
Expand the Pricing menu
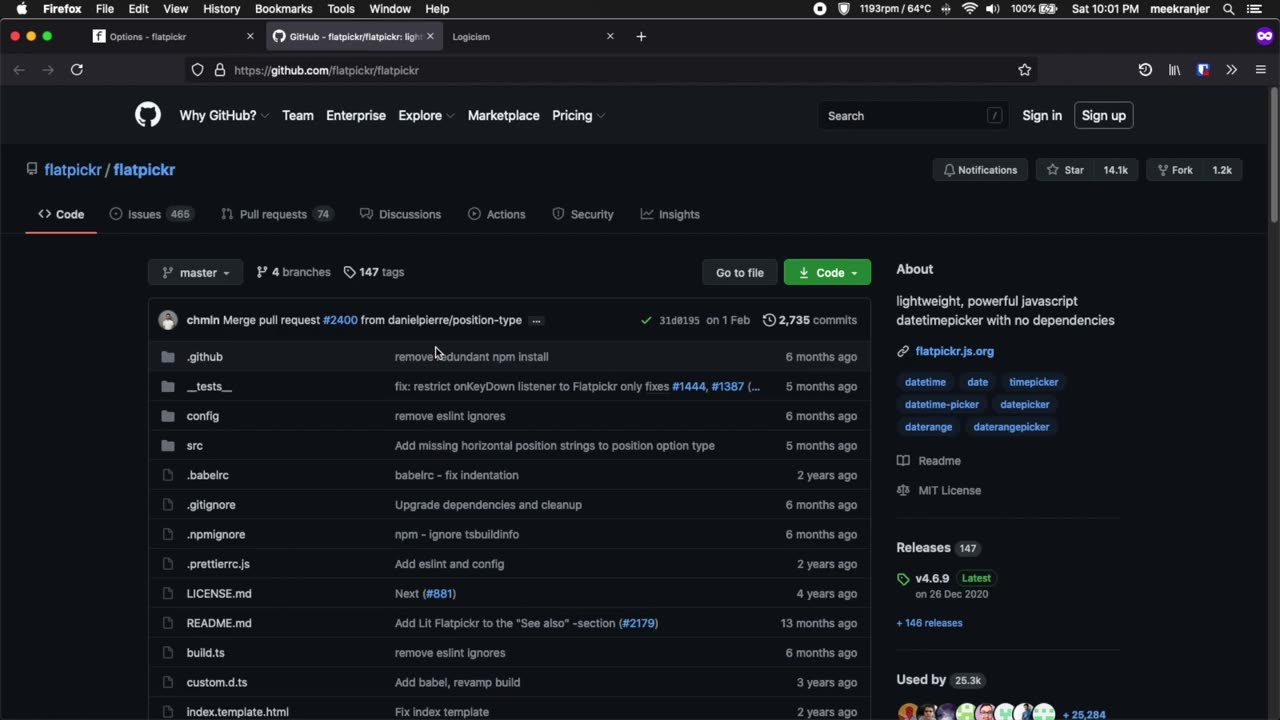[x=578, y=116]
